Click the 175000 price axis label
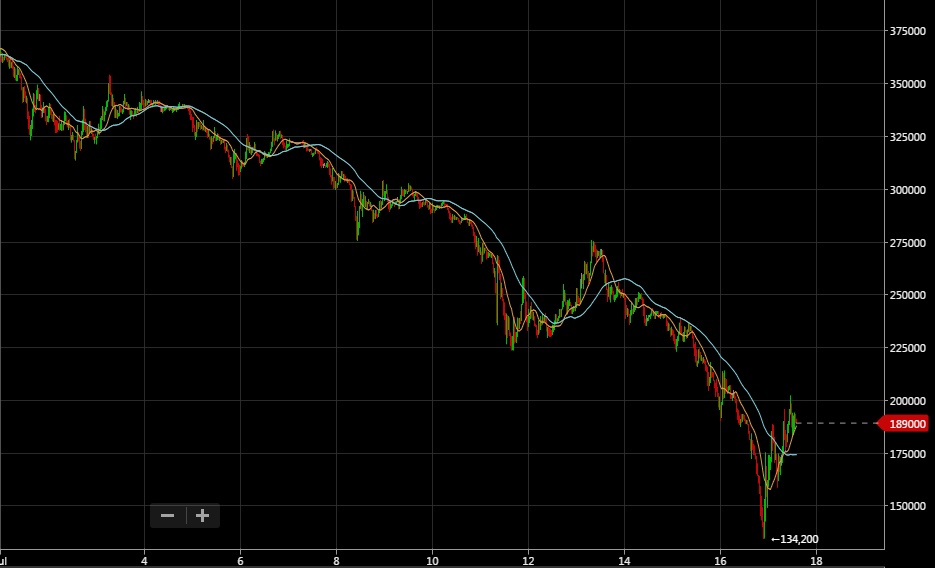This screenshot has height=568, width=935. click(x=907, y=454)
